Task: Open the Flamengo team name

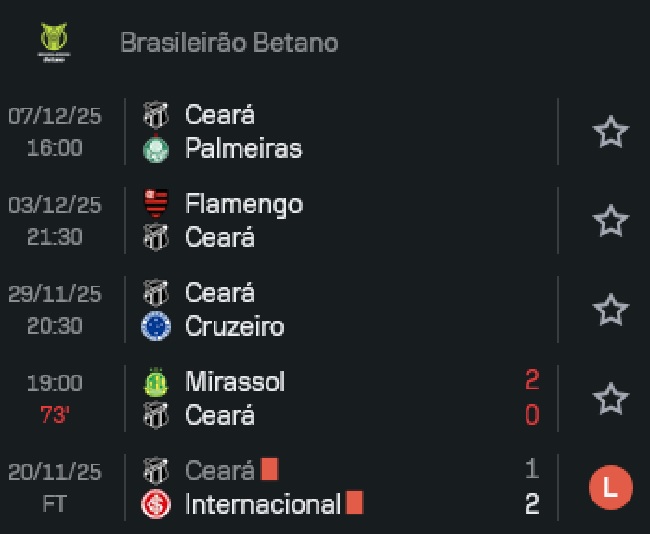Action: [244, 204]
